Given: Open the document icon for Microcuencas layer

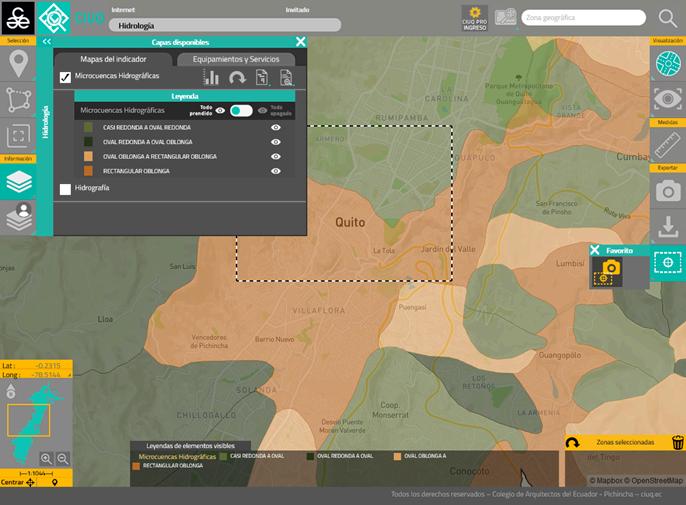Looking at the screenshot, I should [x=262, y=78].
